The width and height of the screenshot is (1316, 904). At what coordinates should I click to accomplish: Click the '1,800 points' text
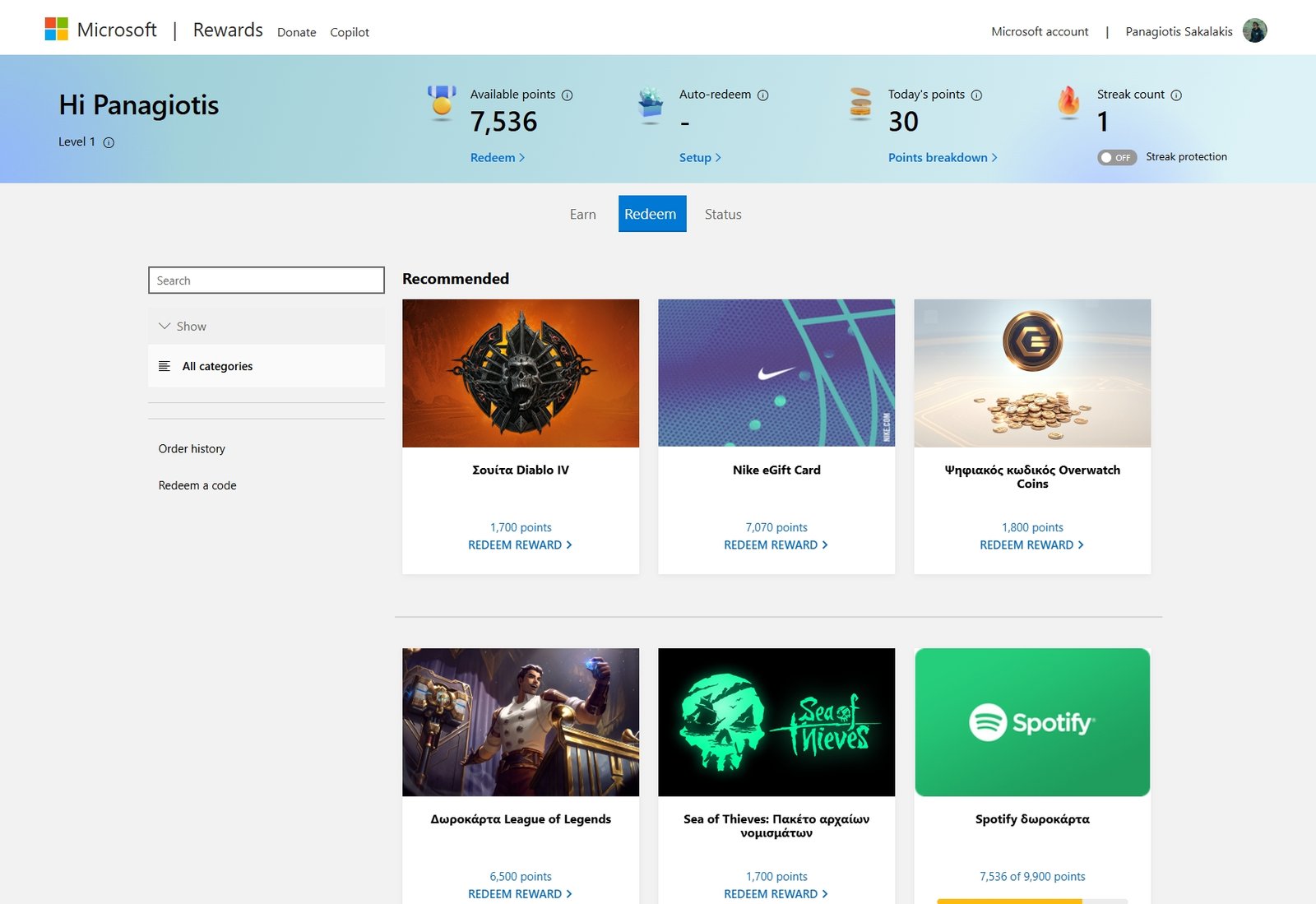(x=1032, y=527)
